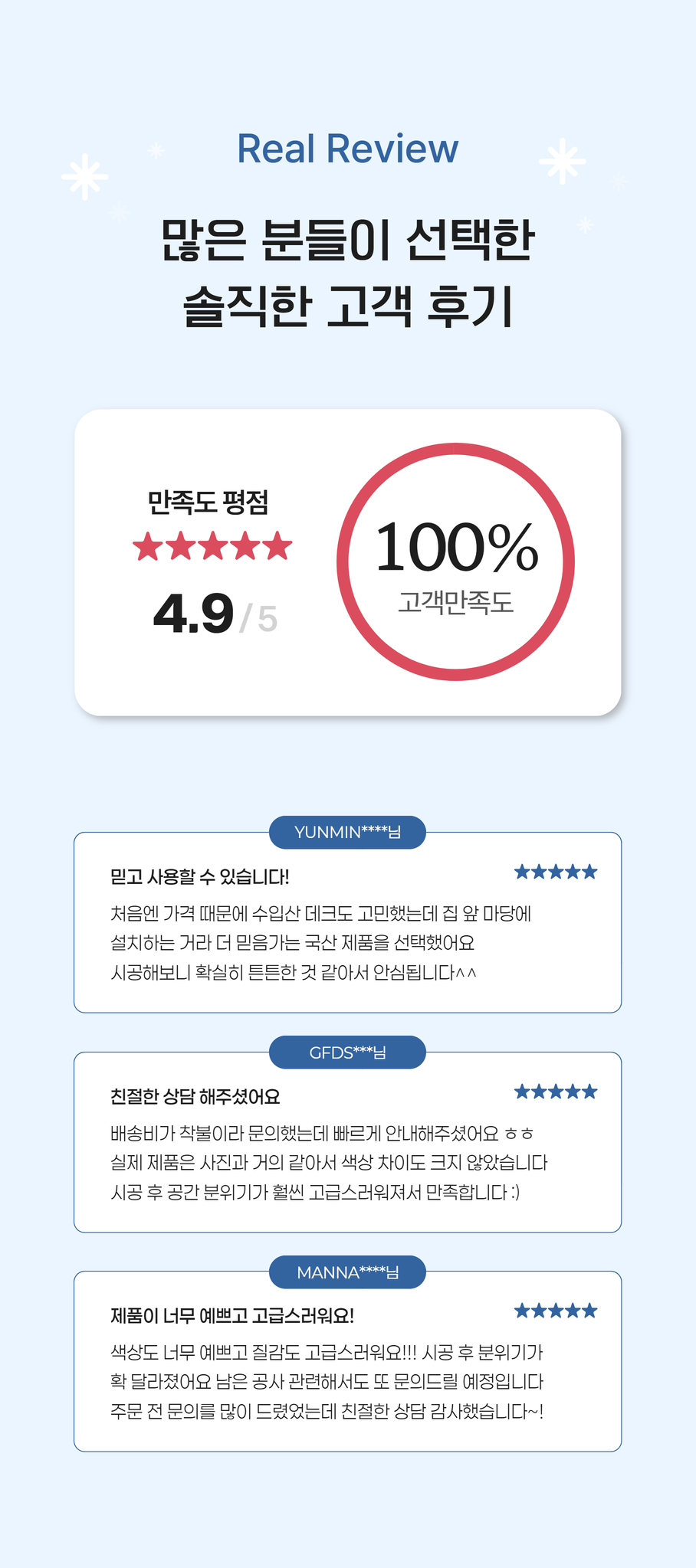Open review titled 제품이 너무 예쁘고 고급스러워요!
The width and height of the screenshot is (696, 1568).
(x=232, y=1316)
